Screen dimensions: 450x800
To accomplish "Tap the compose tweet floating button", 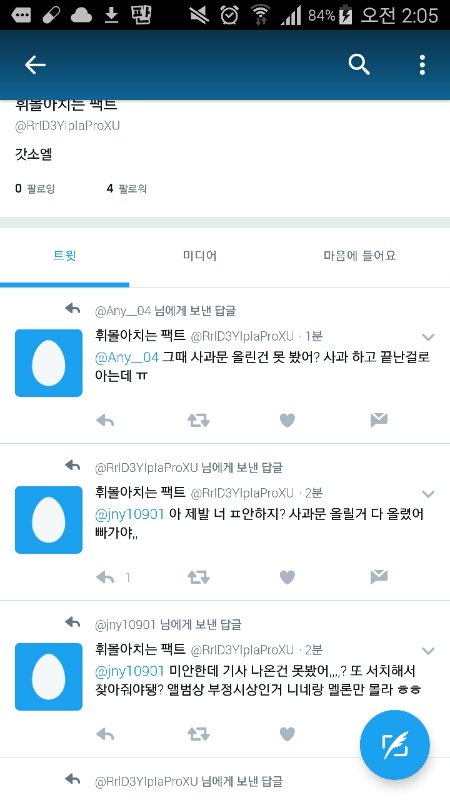I will 395,745.
